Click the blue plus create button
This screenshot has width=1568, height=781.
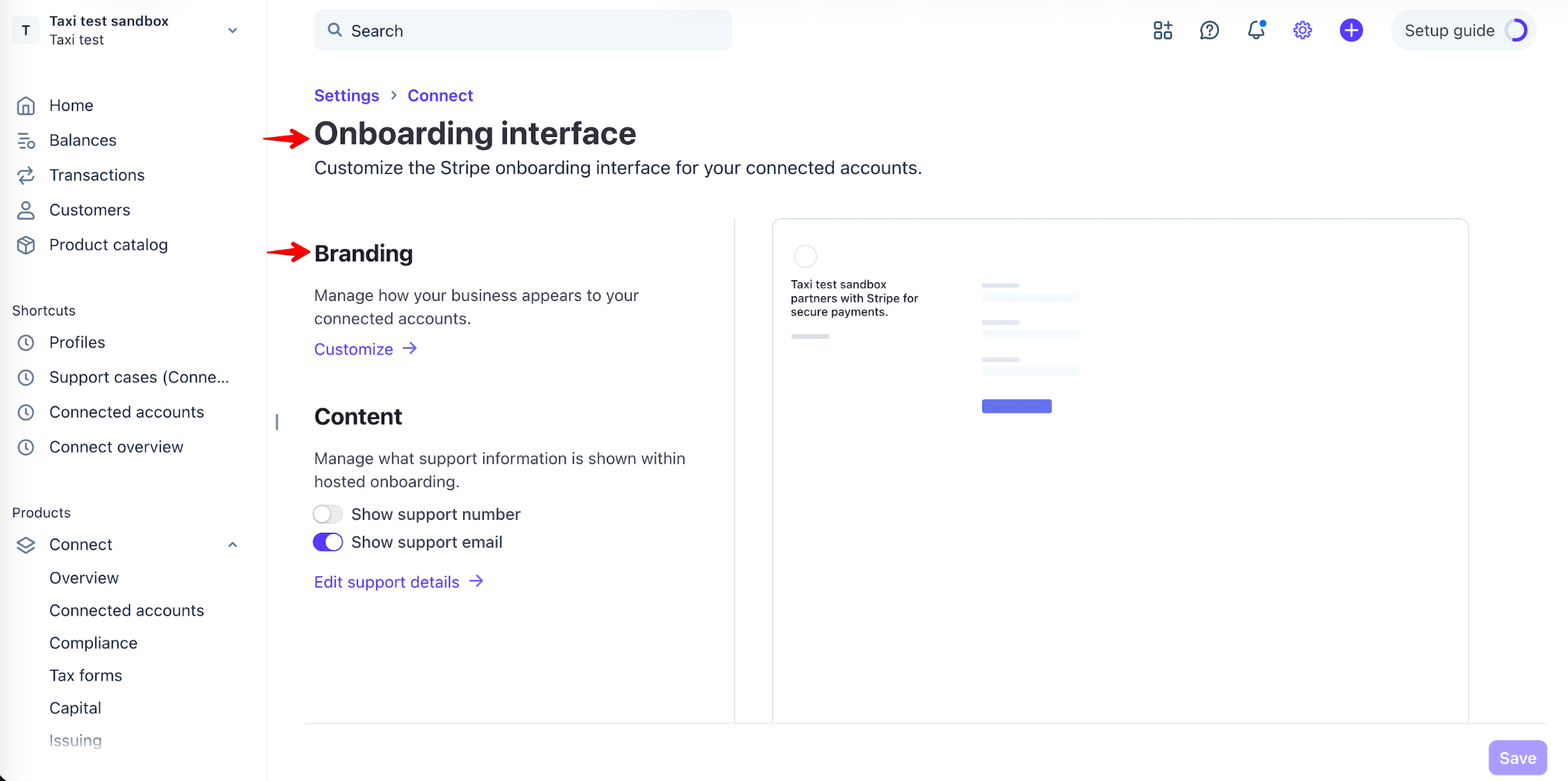1351,31
